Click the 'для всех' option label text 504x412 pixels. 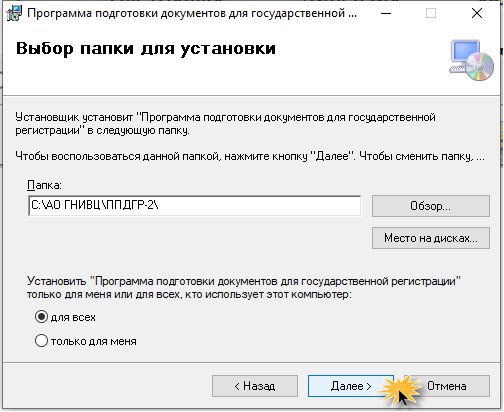(73, 317)
